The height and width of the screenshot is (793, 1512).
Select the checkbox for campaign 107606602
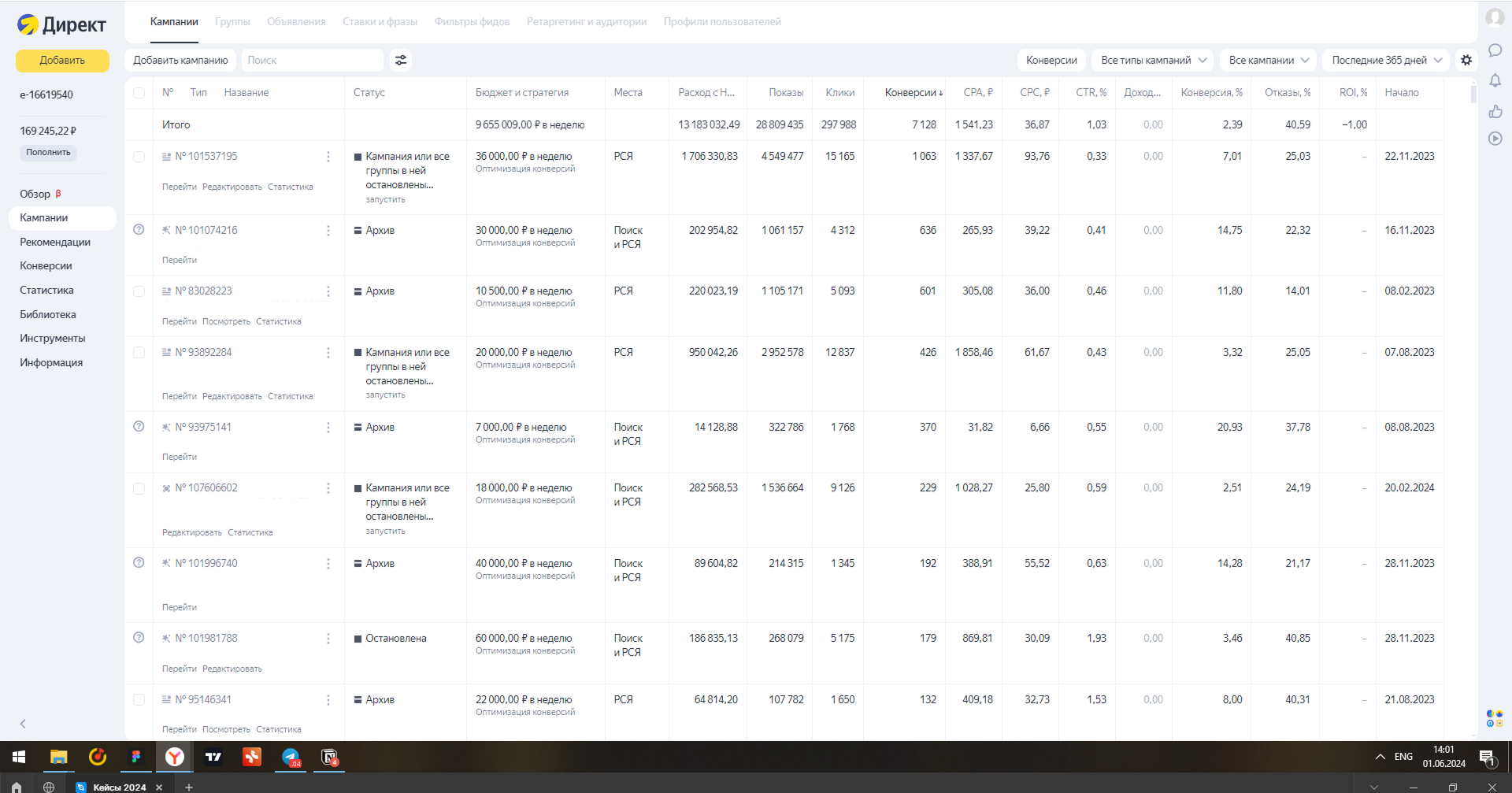(139, 488)
